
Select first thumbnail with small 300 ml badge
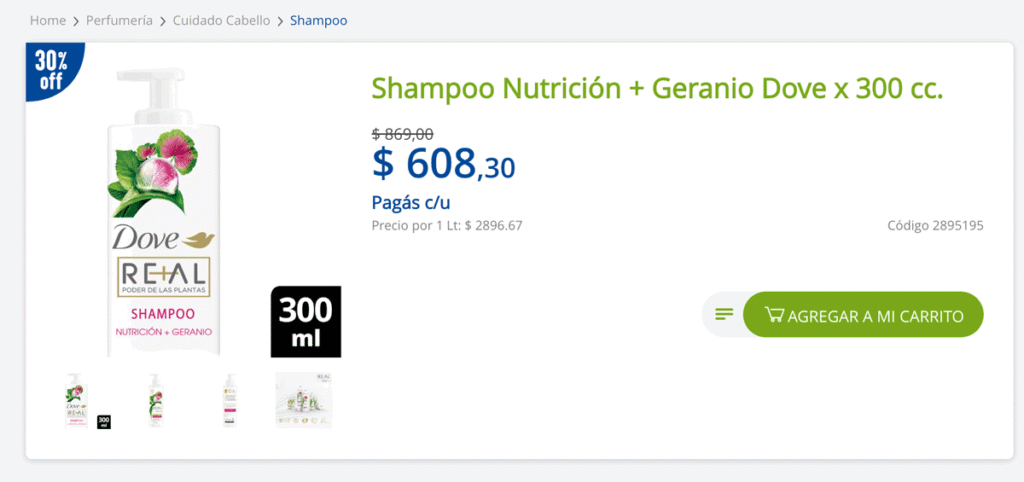click(87, 400)
